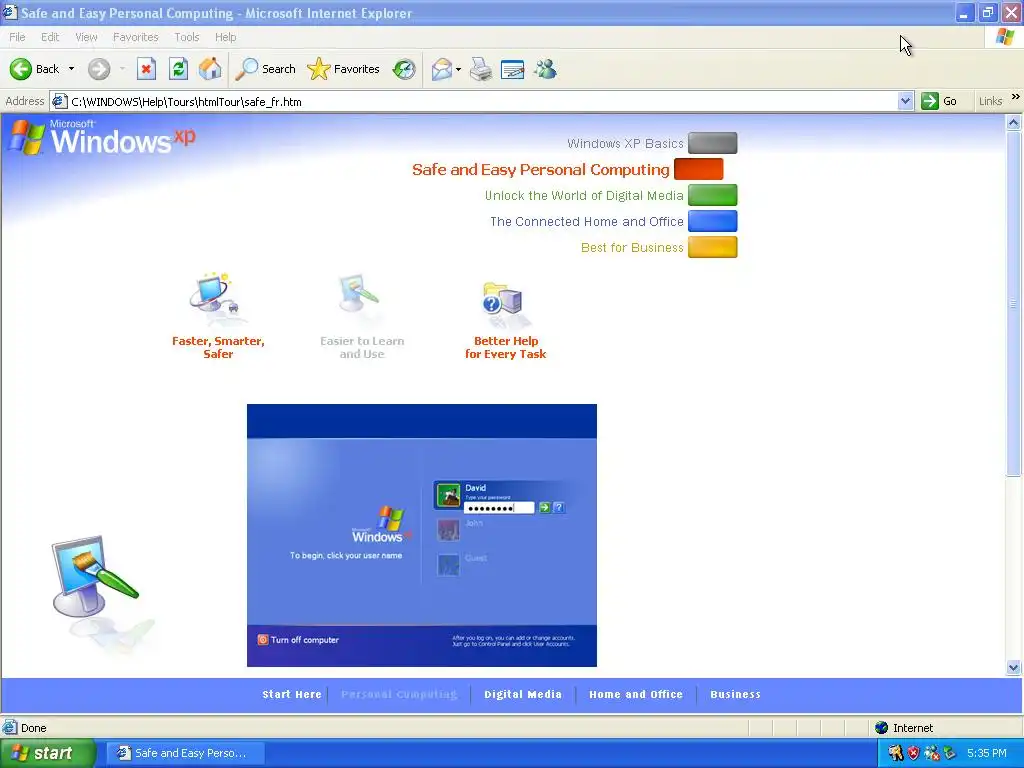The width and height of the screenshot is (1024, 768).
Task: Select the Personal Computing bottom tab
Action: click(399, 694)
